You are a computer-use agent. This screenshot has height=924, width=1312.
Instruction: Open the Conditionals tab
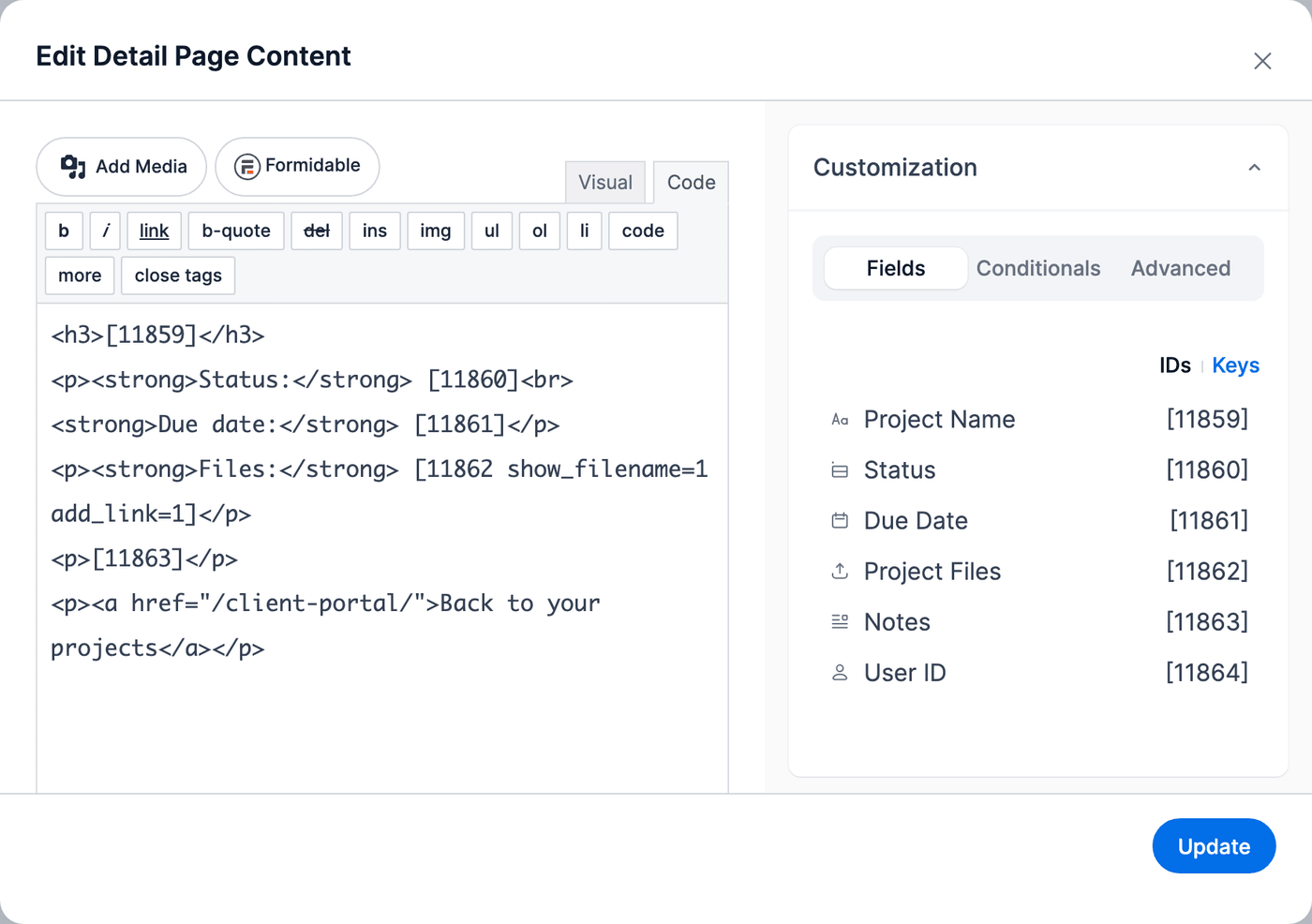coord(1038,268)
